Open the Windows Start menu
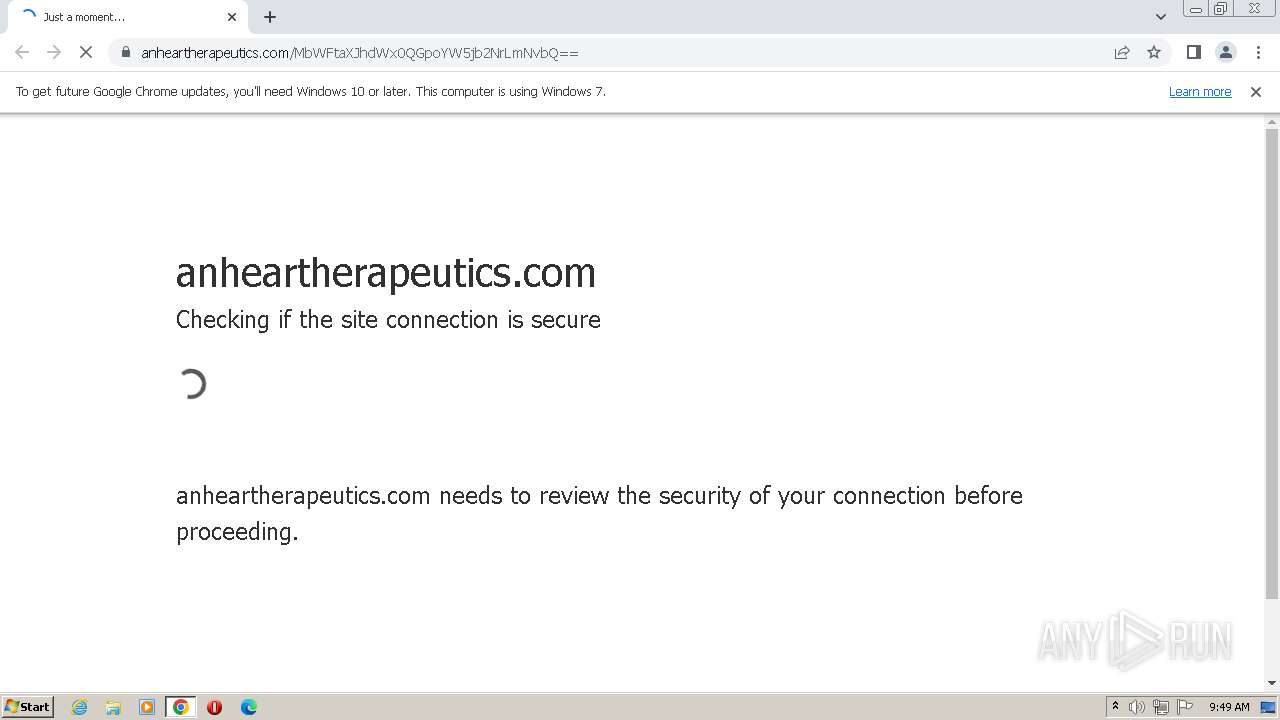The height and width of the screenshot is (720, 1280). pos(28,706)
